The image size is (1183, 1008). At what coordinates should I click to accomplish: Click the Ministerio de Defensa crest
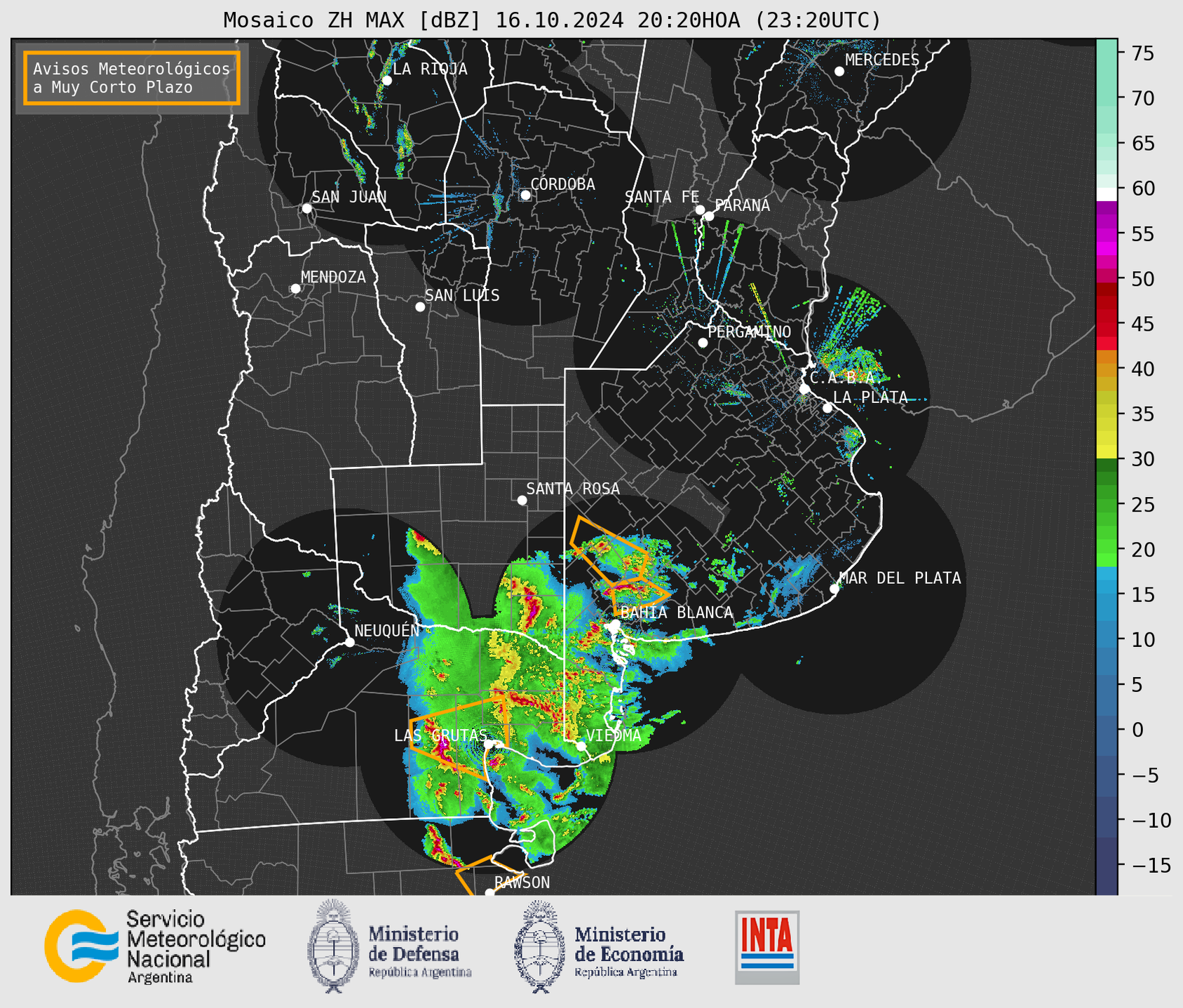point(332,946)
